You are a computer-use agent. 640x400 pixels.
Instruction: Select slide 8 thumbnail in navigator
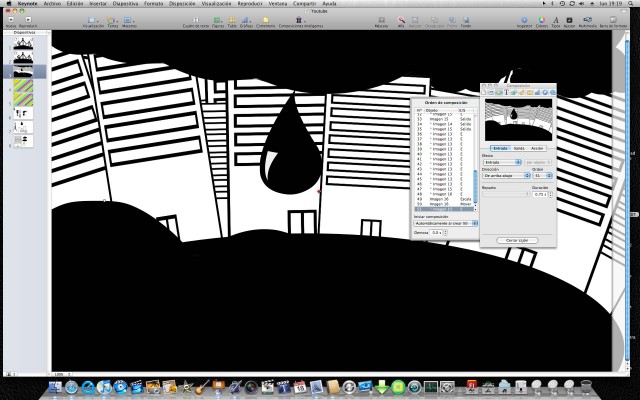point(23,141)
